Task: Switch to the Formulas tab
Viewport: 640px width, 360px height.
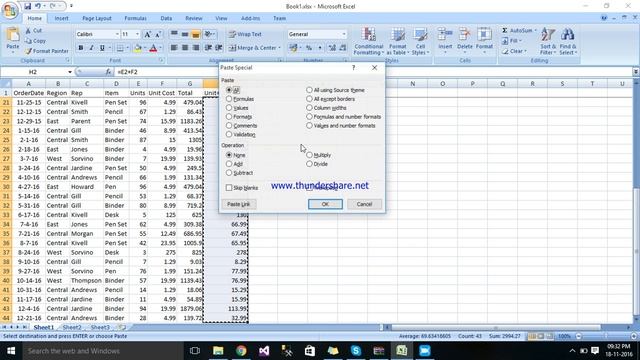Action: coord(135,18)
